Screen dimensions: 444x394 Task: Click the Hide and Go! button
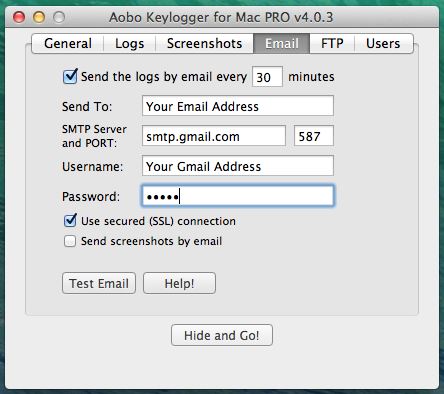(222, 335)
